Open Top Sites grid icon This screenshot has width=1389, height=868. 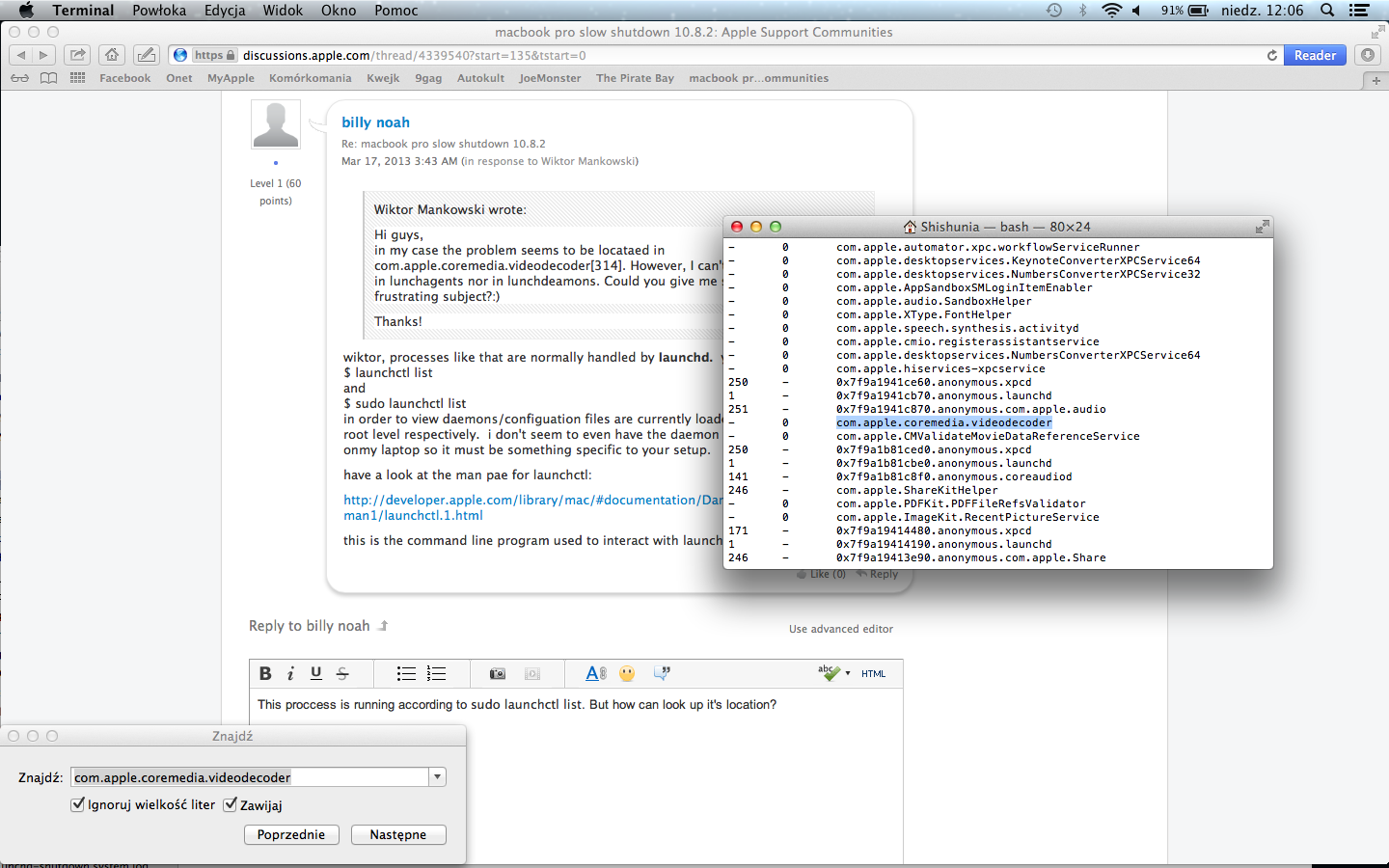[x=78, y=78]
